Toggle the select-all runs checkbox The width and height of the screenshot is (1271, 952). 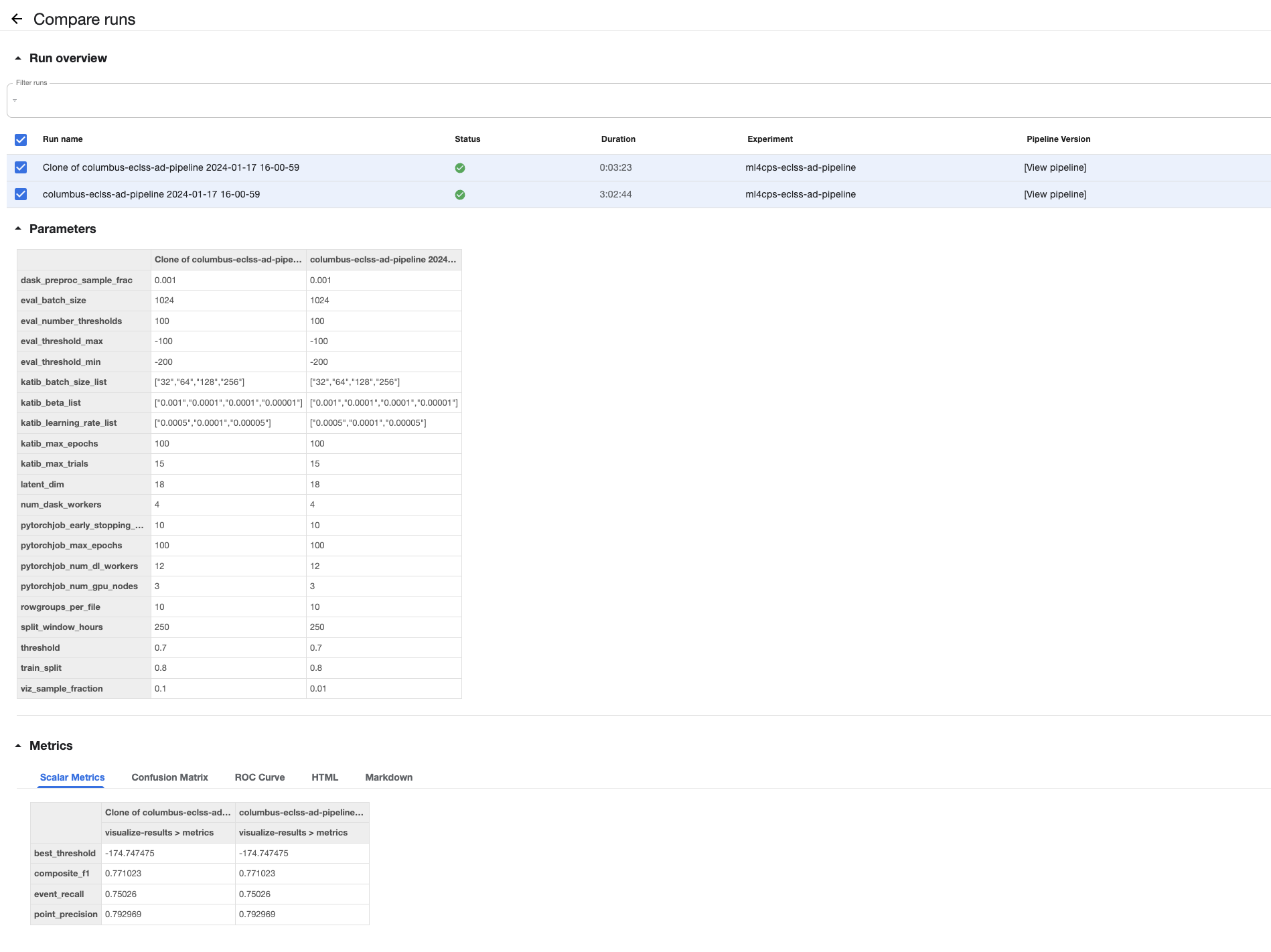[x=21, y=139]
